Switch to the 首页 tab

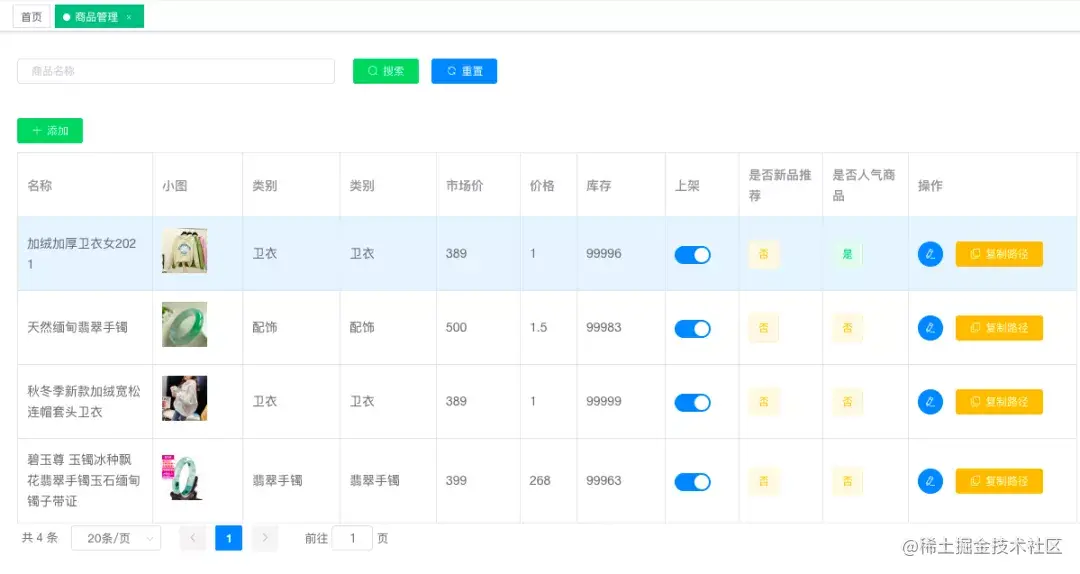(32, 17)
